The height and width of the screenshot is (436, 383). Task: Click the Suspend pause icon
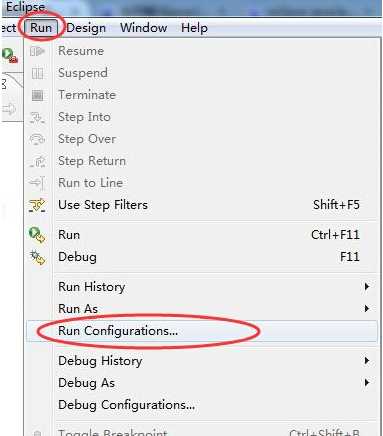click(x=37, y=73)
